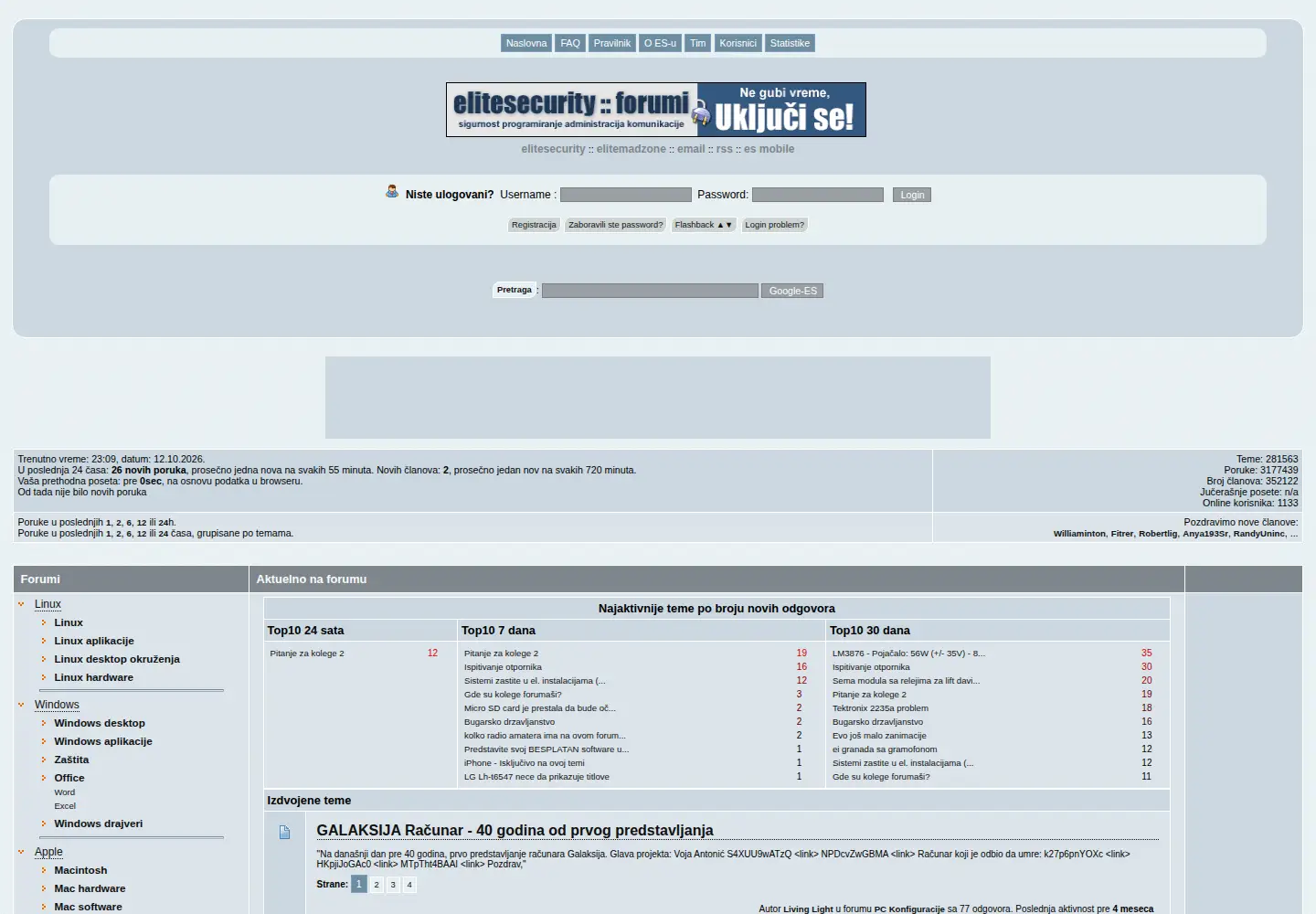1316x914 pixels.
Task: Open the Windows drajveri forum
Action: 99,824
